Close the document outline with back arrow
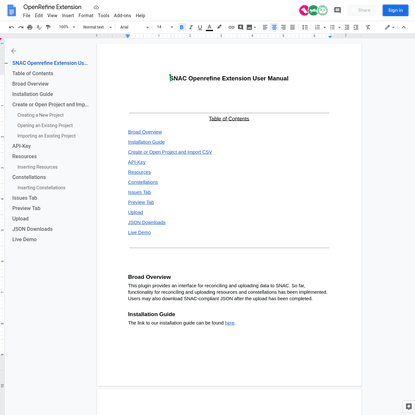The height and width of the screenshot is (415, 415). (14, 51)
